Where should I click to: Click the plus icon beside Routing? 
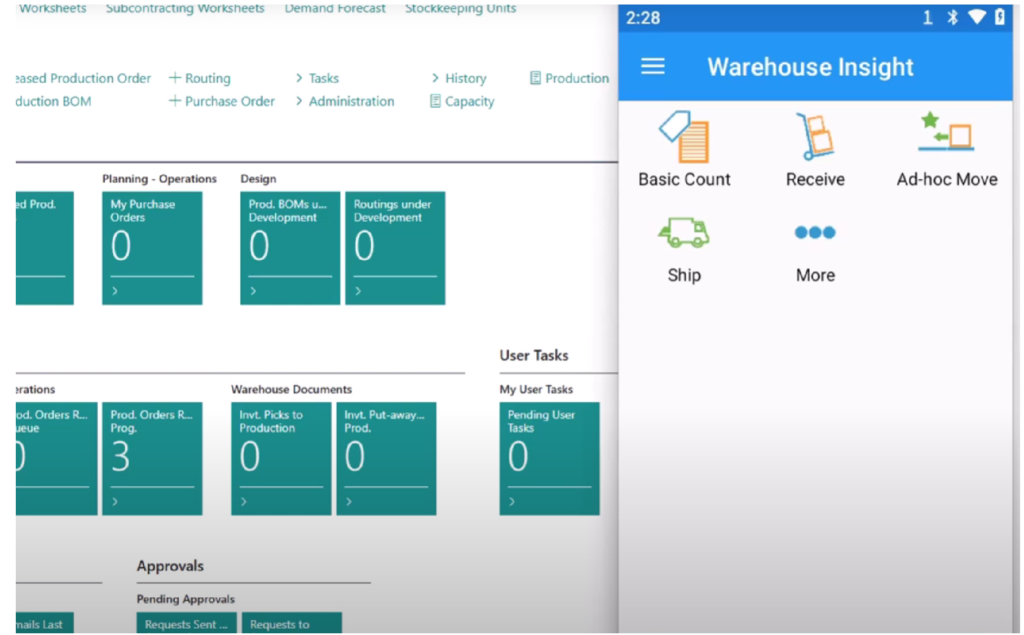174,78
